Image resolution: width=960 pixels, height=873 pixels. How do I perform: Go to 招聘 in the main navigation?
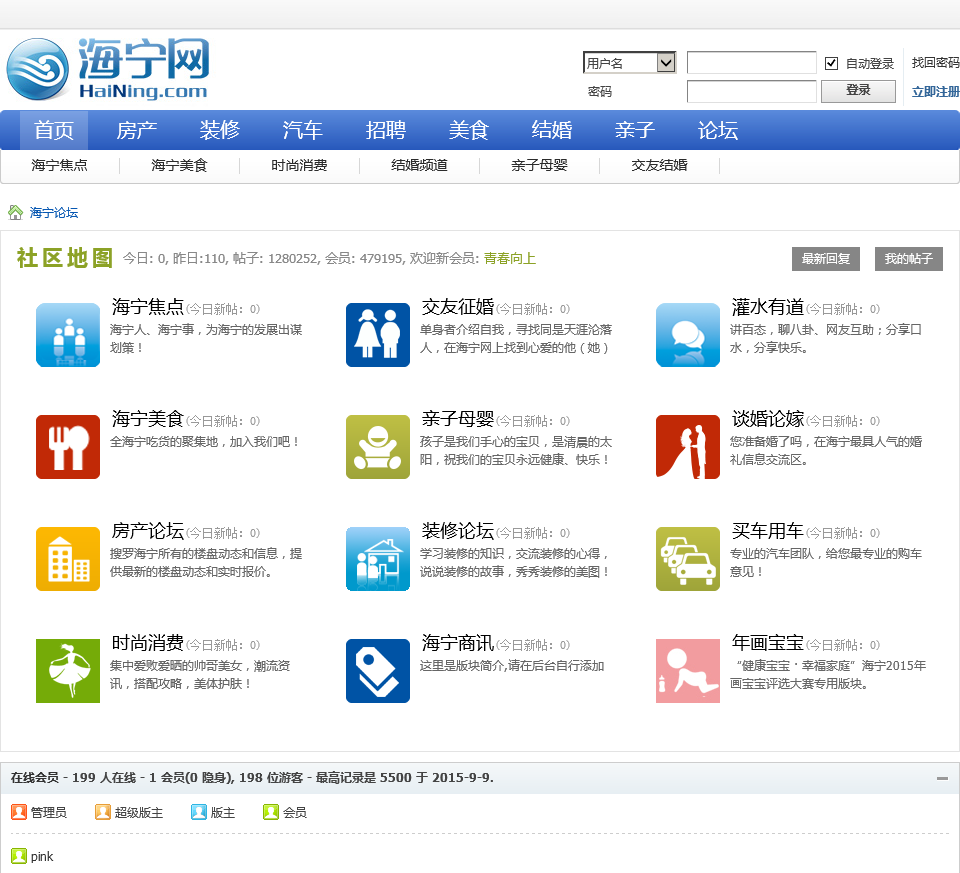pyautogui.click(x=386, y=131)
